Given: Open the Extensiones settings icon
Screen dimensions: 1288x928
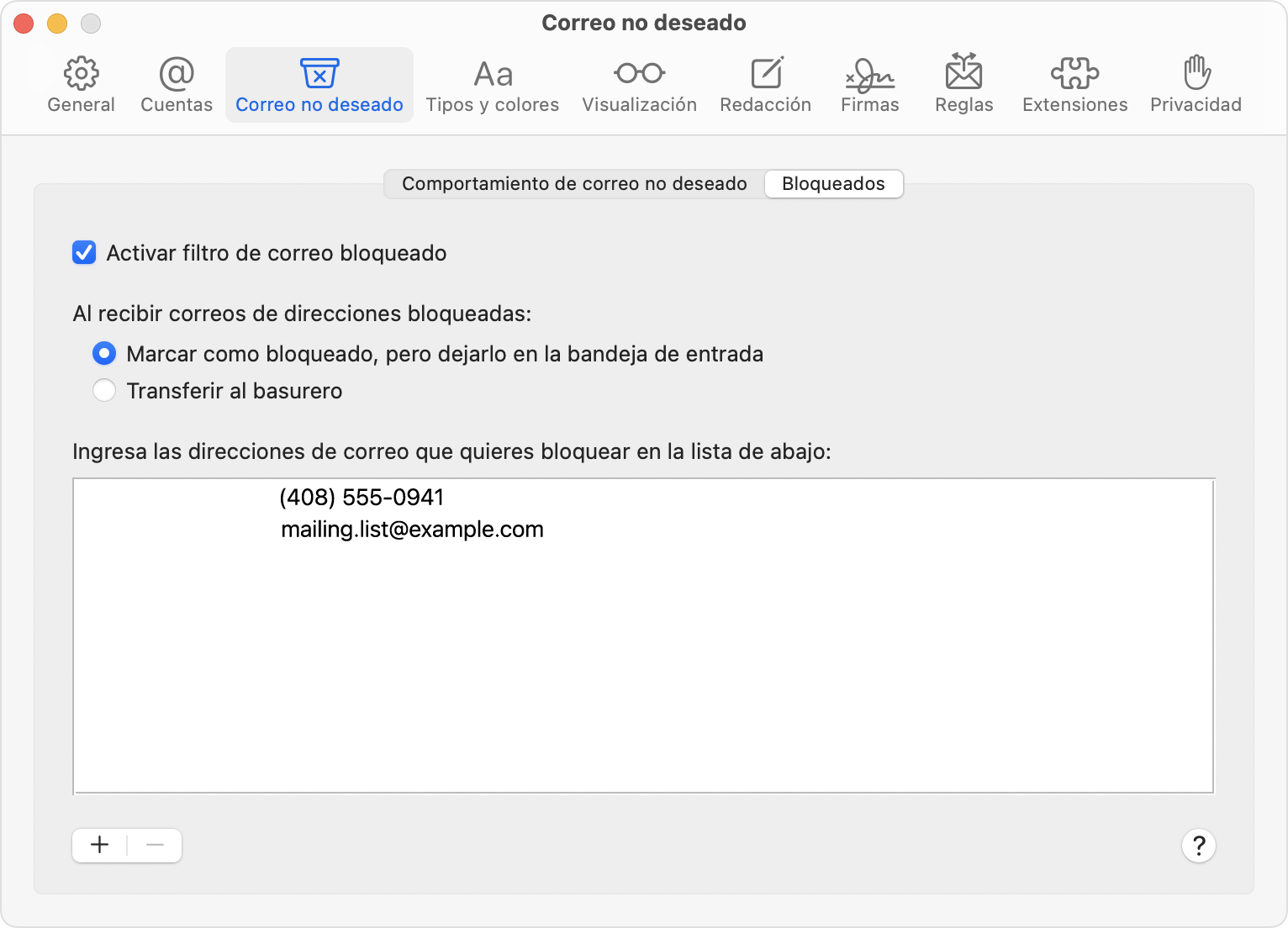Looking at the screenshot, I should (1075, 82).
